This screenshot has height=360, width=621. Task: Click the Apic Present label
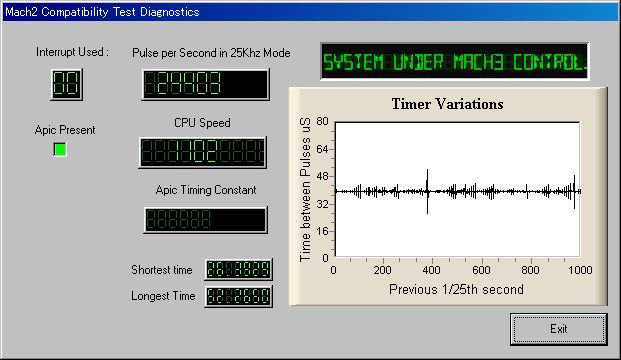pyautogui.click(x=65, y=130)
